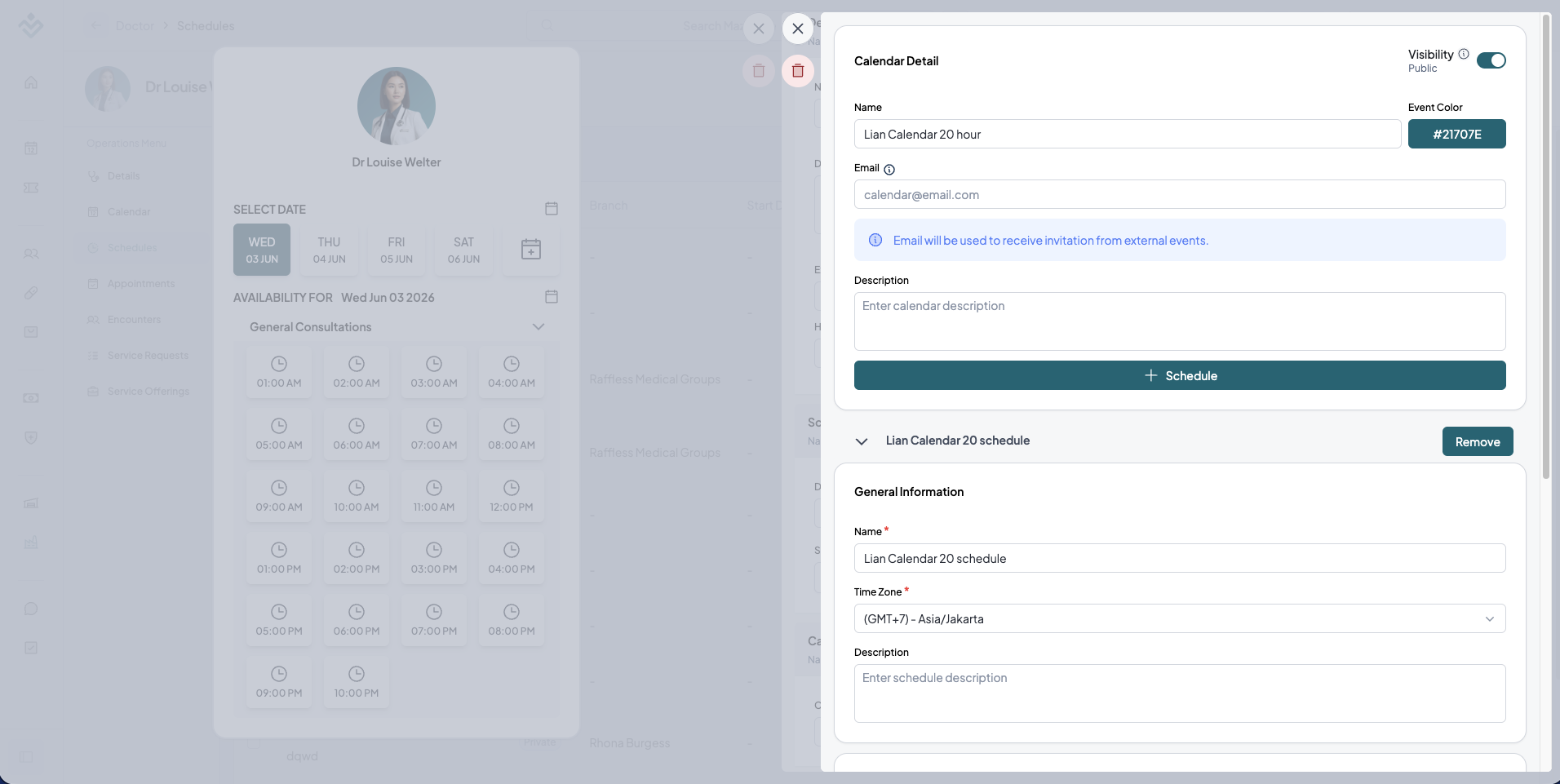
Task: Add a new Schedule with the plus button
Action: pyautogui.click(x=1180, y=375)
